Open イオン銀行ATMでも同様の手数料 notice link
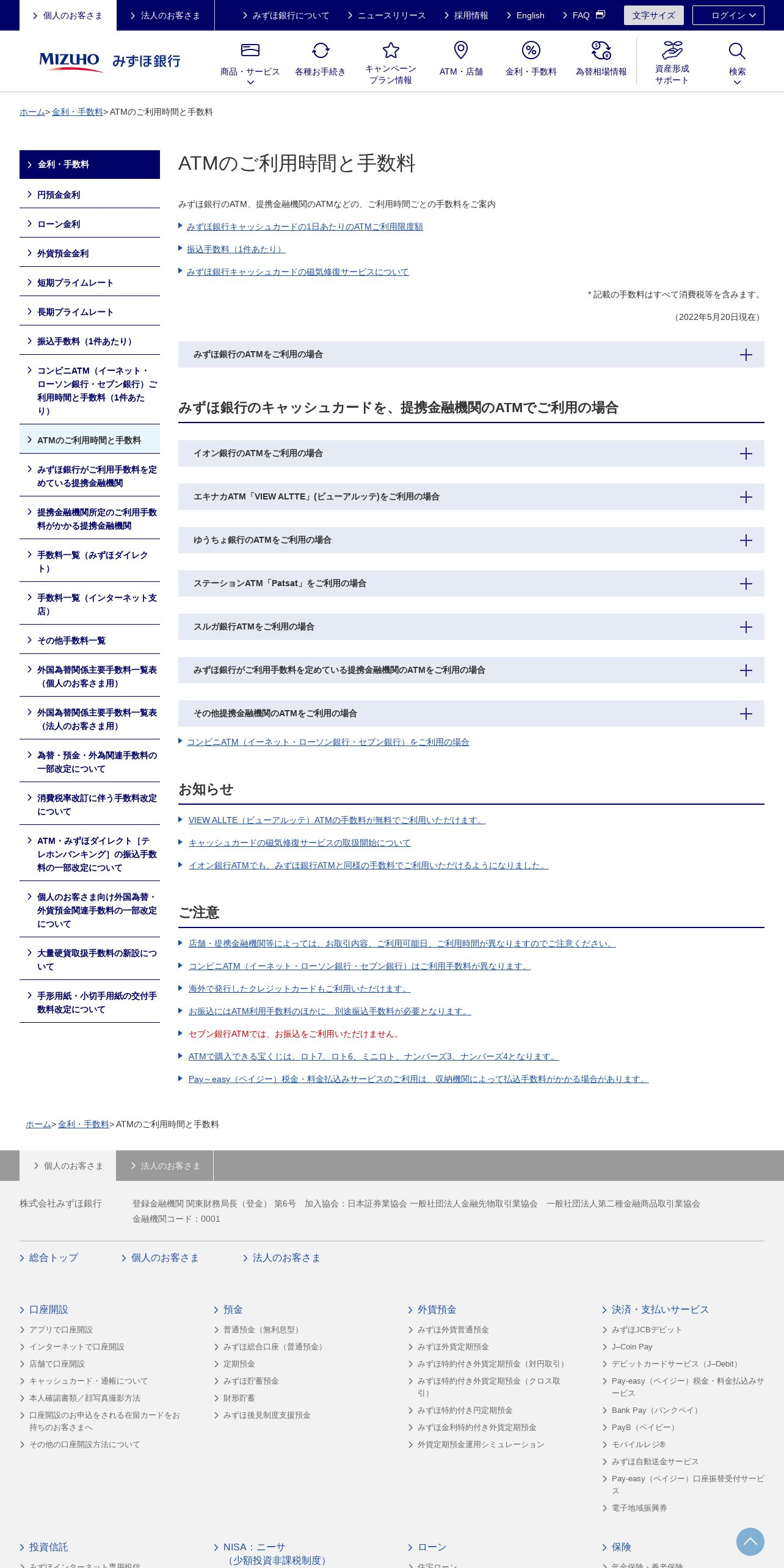 point(368,865)
